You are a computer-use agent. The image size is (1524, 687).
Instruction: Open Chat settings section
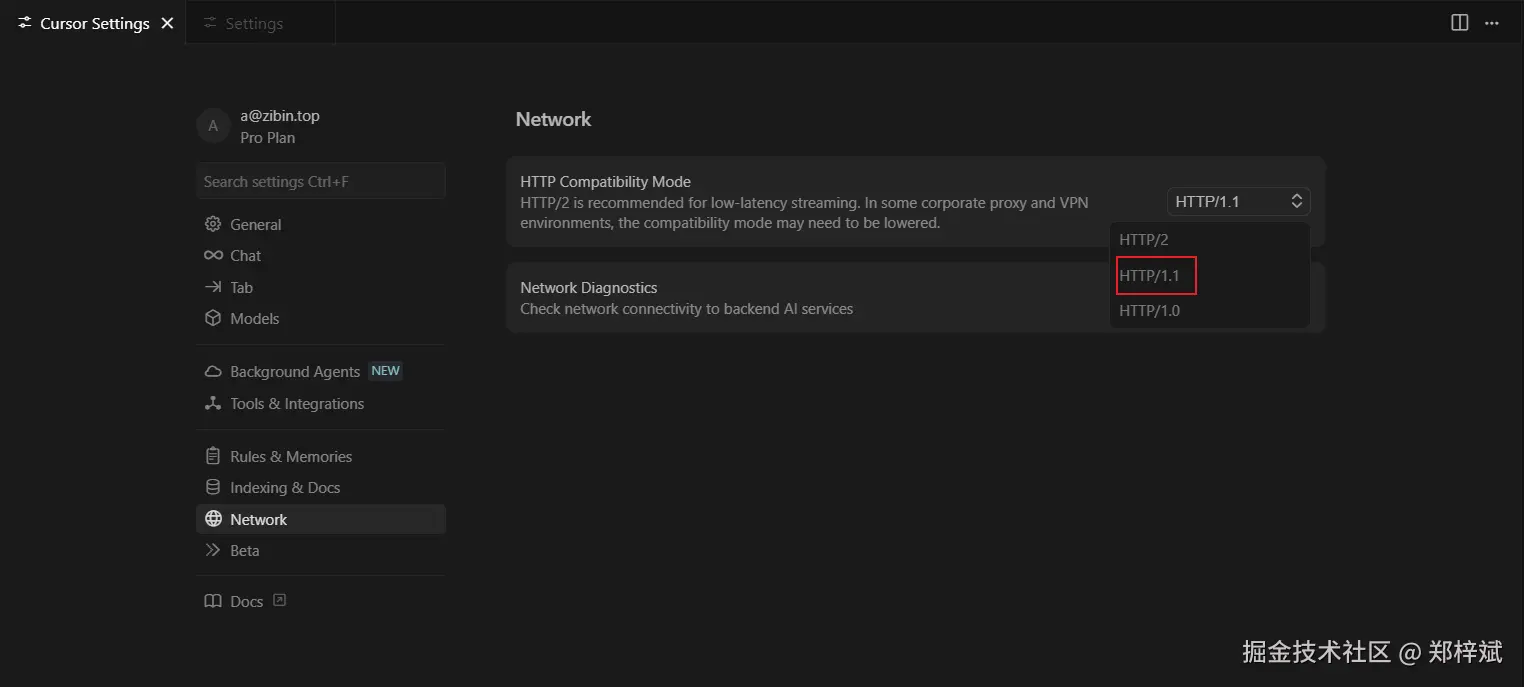321,255
